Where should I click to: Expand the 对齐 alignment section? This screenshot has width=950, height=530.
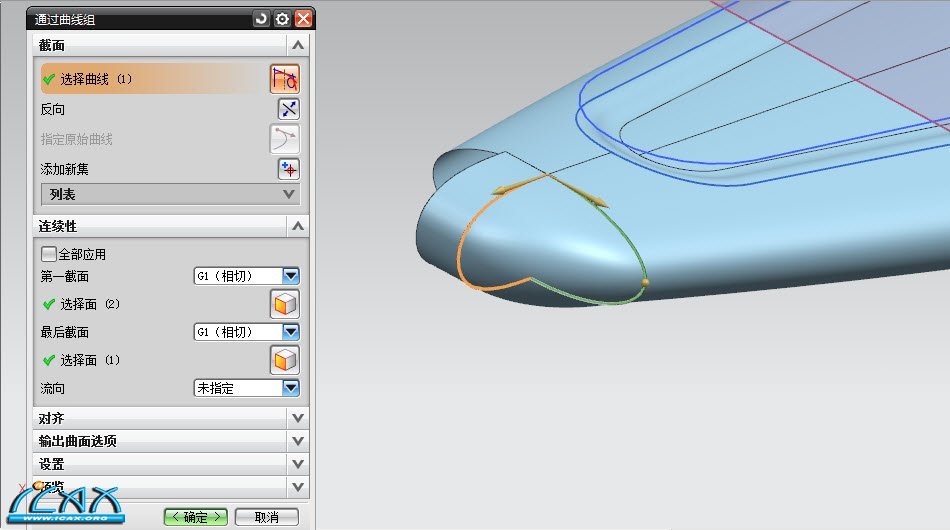click(x=297, y=418)
